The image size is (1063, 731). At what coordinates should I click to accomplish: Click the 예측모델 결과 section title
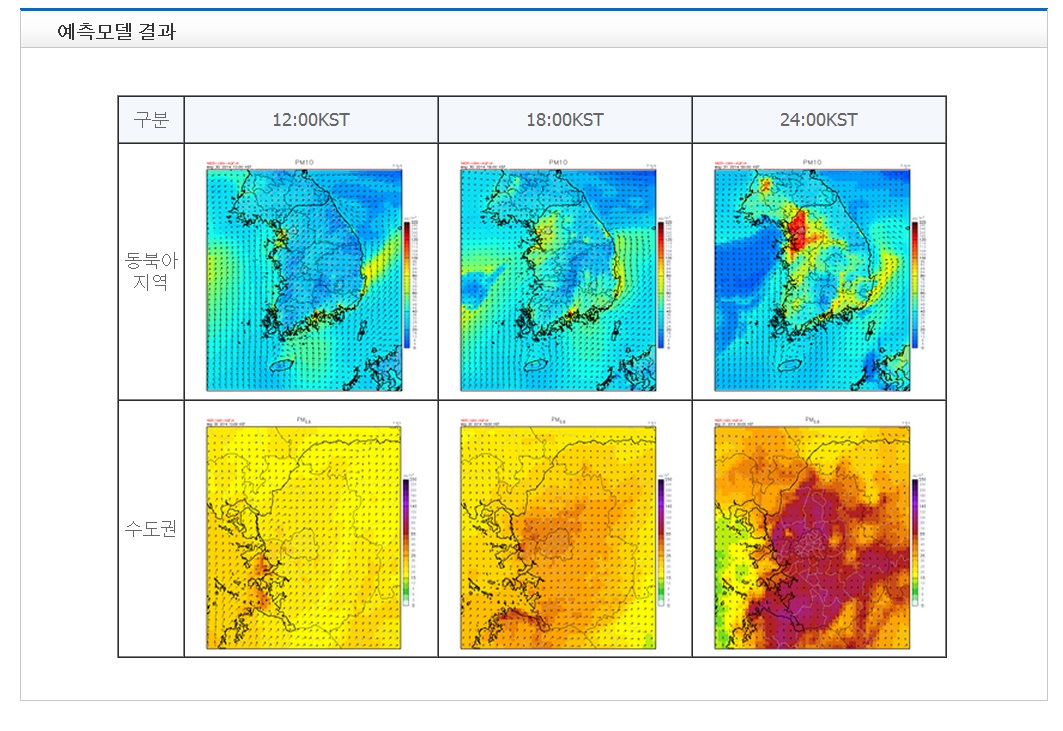116,31
